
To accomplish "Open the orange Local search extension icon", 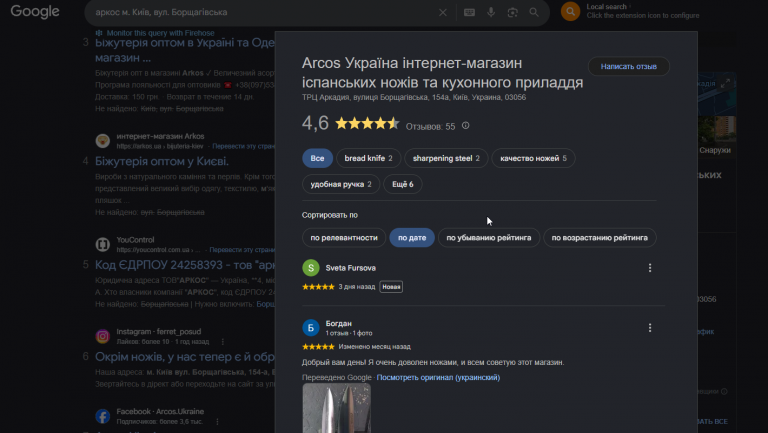I will tap(571, 11).
